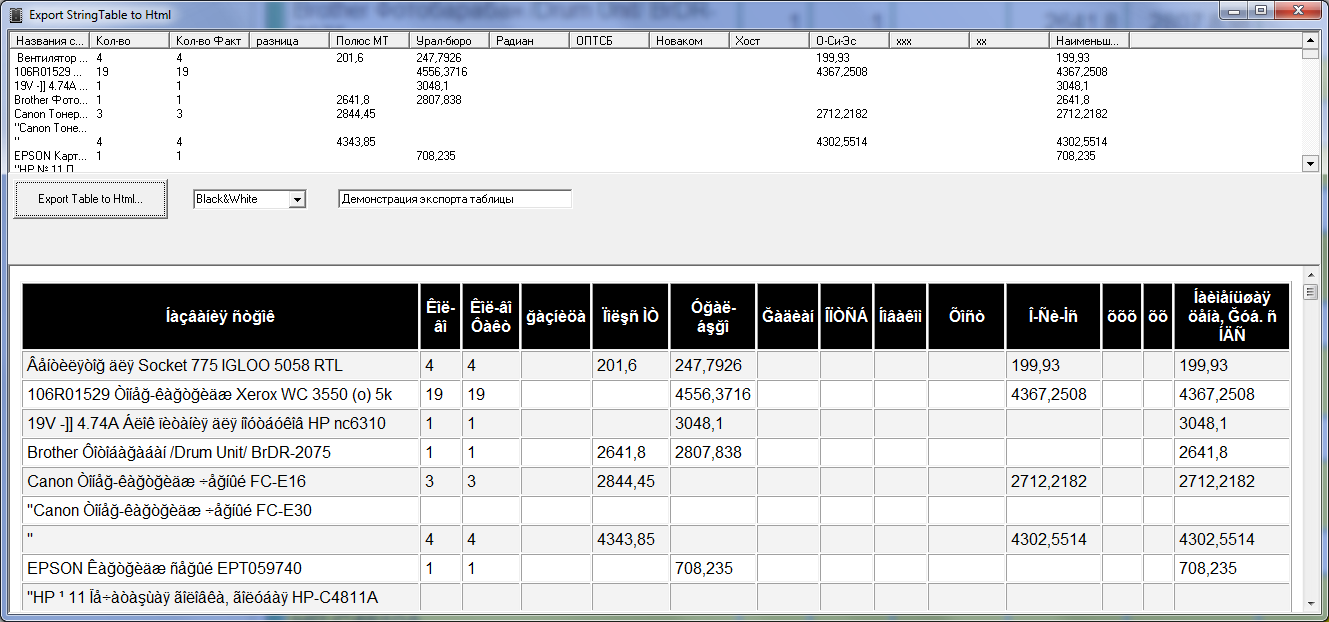This screenshot has width=1329, height=622.
Task: Click preview value 201,6
Action: point(617,365)
